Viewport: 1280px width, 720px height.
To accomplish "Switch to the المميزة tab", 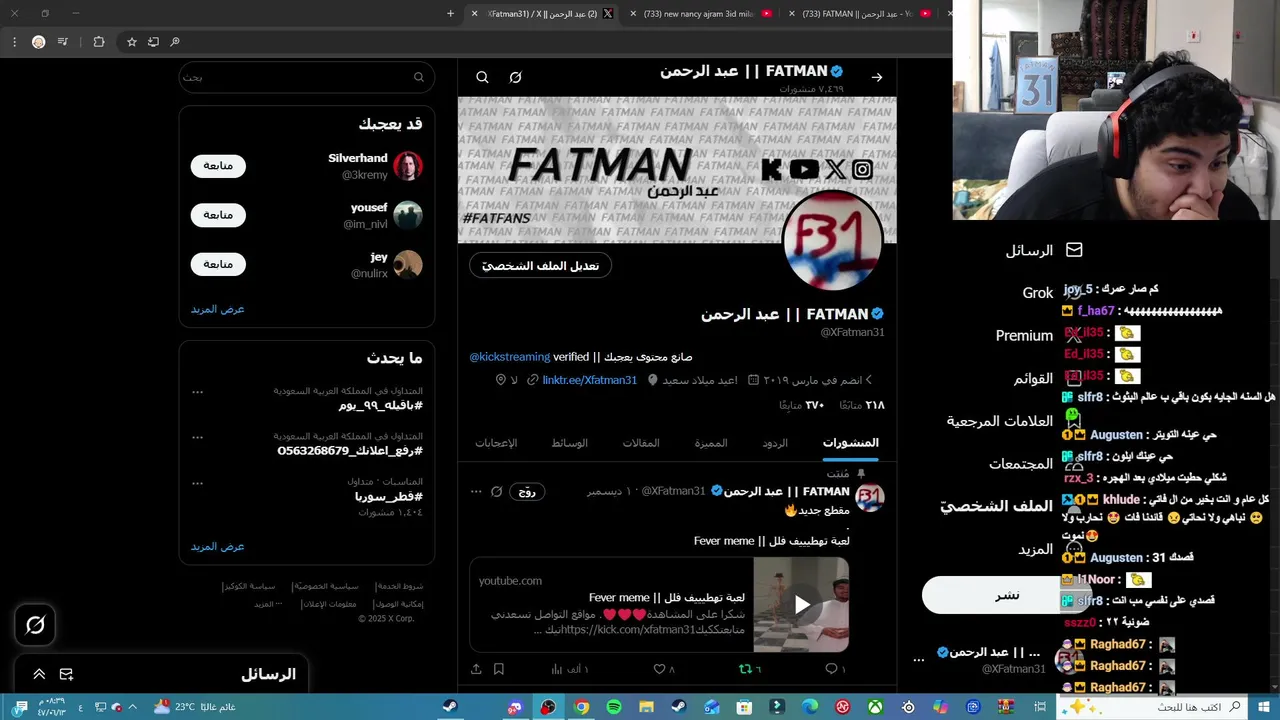I will 711,443.
